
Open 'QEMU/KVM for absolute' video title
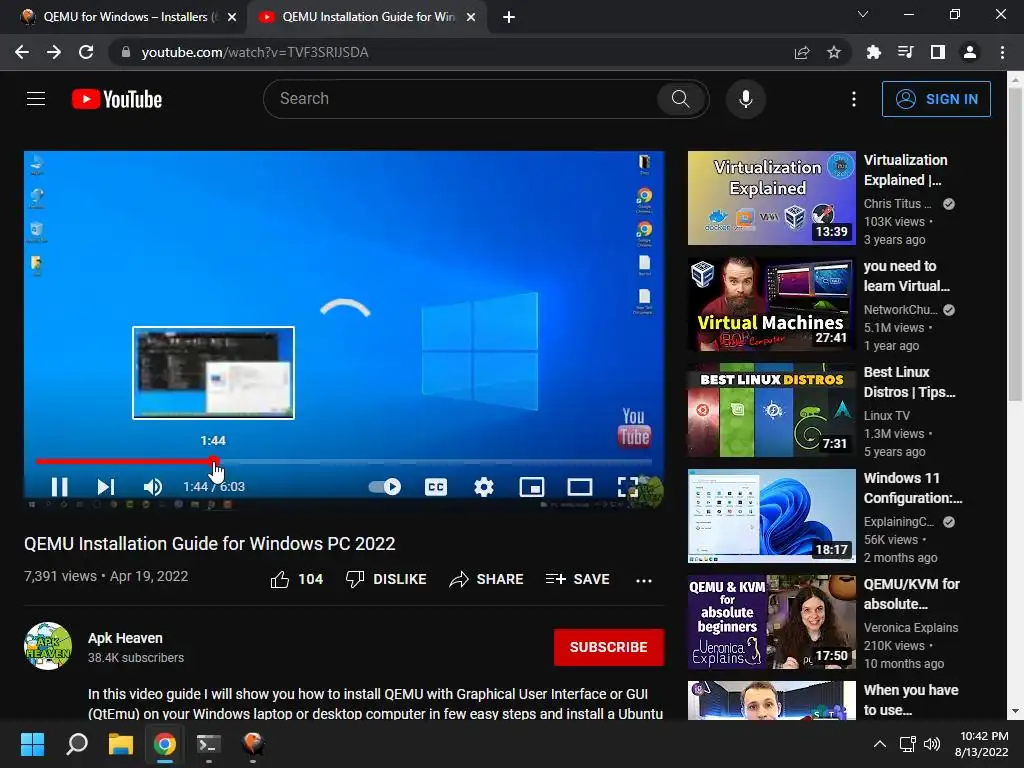pyautogui.click(x=912, y=594)
